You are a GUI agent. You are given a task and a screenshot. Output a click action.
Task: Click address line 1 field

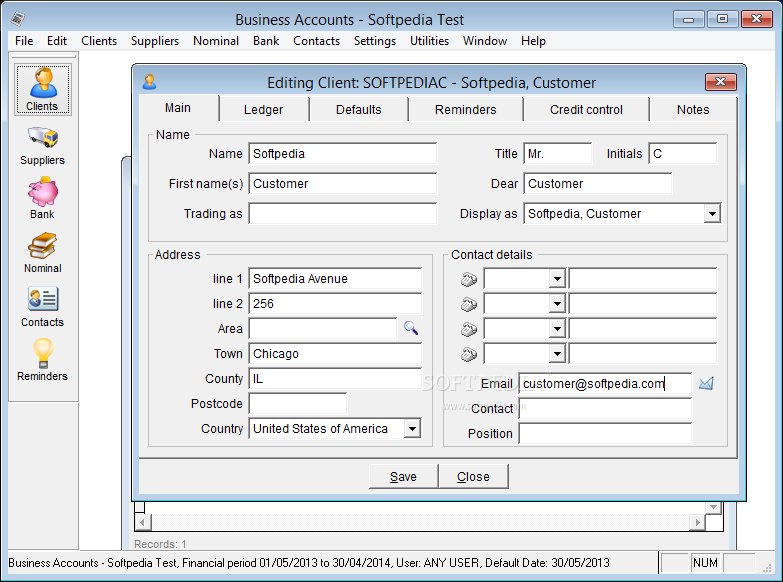tap(335, 279)
